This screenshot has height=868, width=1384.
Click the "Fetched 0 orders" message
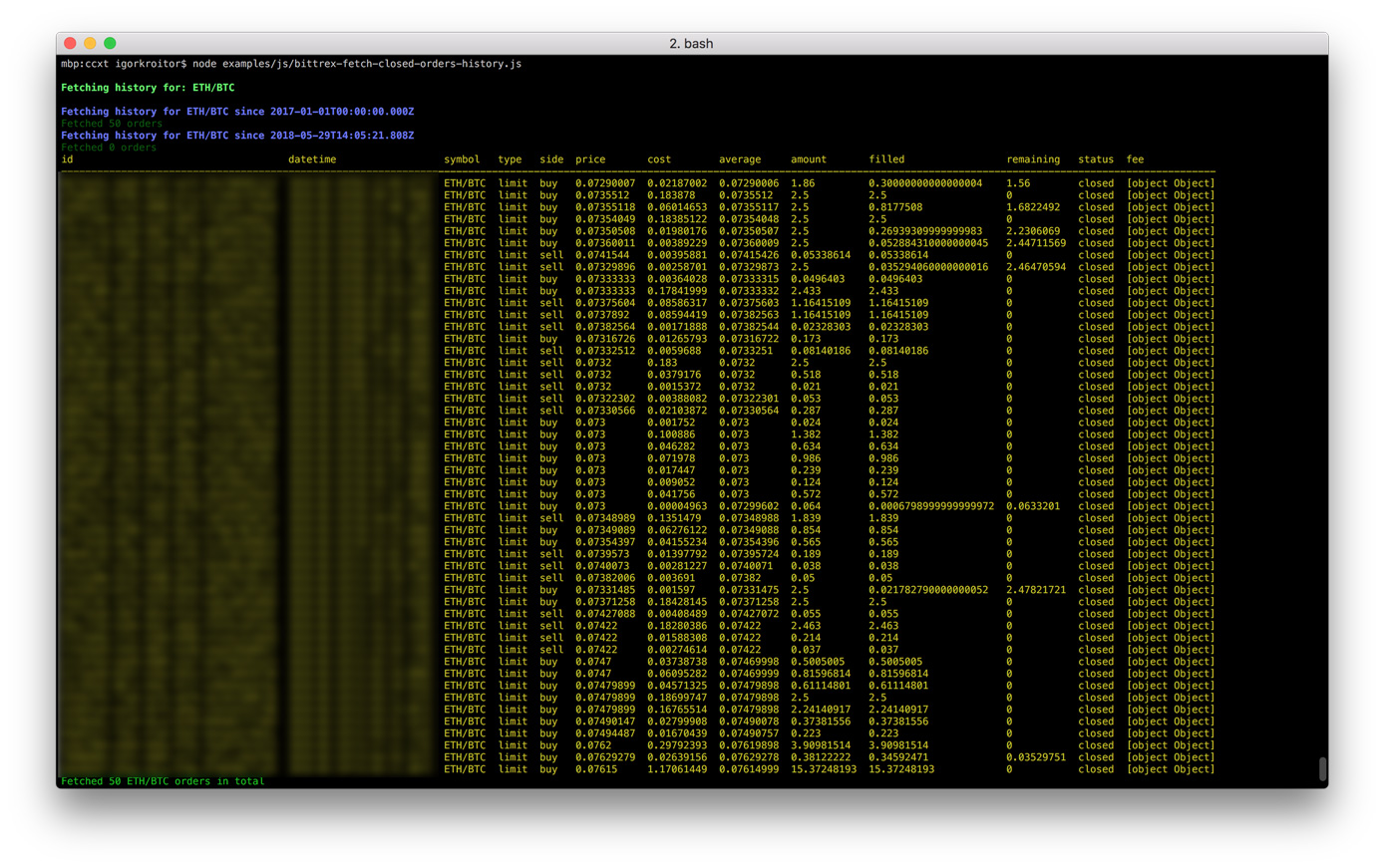pos(107,146)
